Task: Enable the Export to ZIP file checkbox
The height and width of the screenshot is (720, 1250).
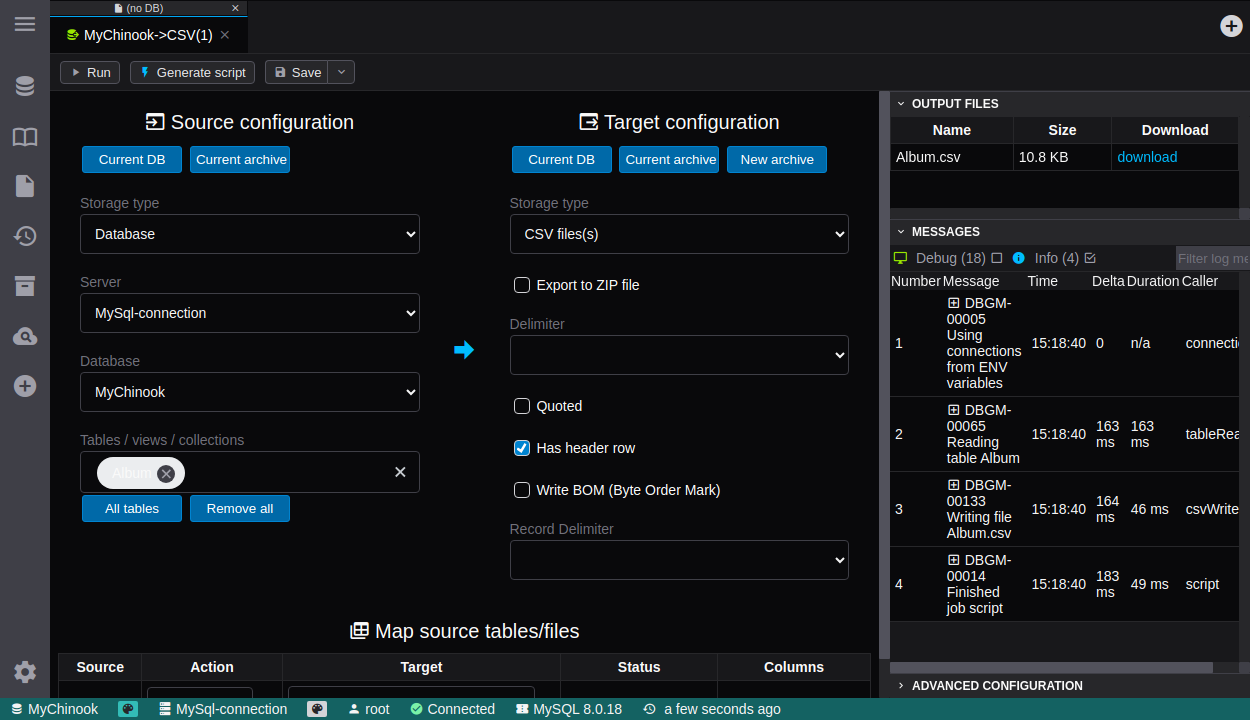Action: coord(522,285)
